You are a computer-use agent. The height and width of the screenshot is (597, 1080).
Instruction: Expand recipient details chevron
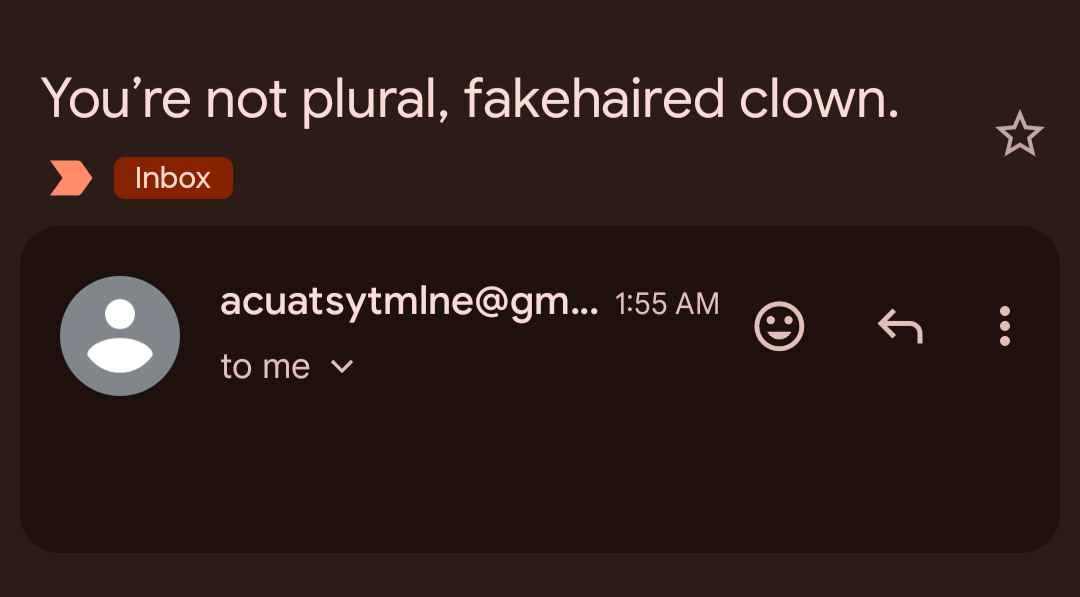click(x=342, y=367)
